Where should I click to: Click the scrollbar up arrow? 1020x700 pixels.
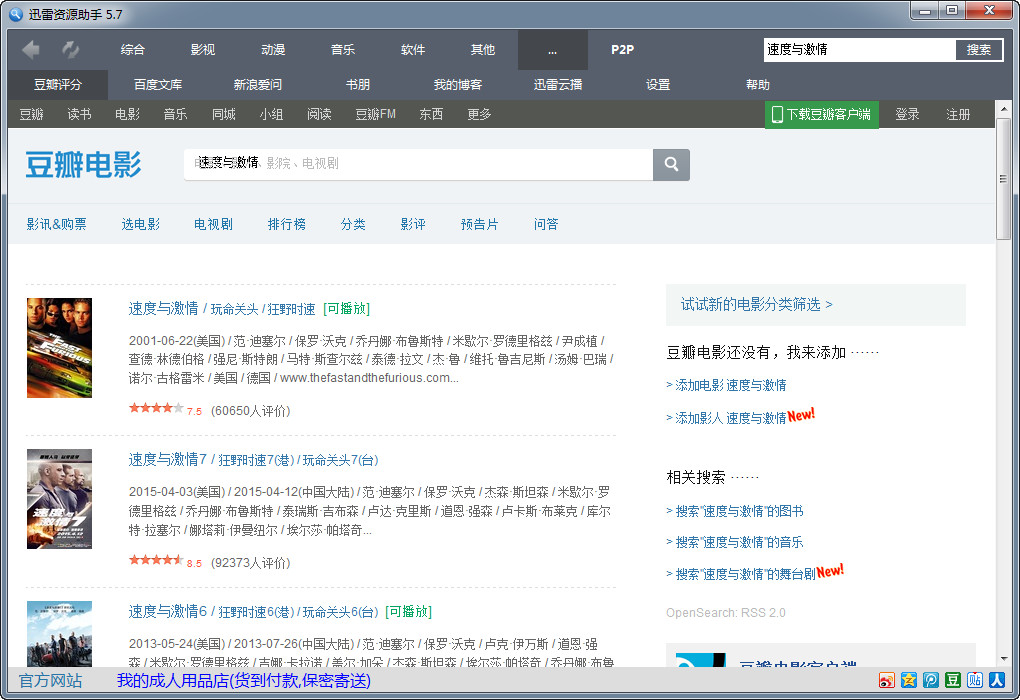point(1003,109)
